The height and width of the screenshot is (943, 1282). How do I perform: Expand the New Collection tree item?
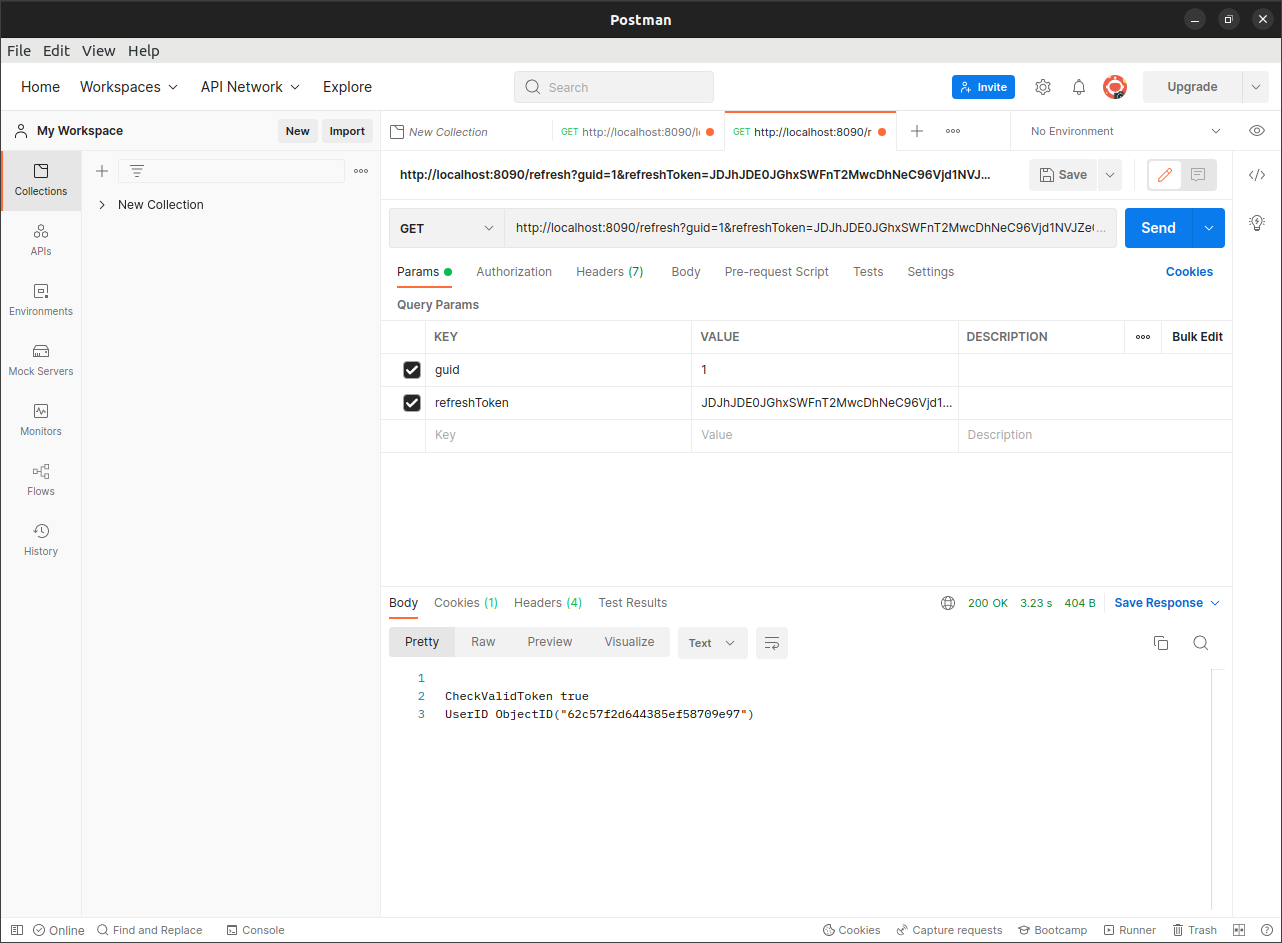[x=102, y=205]
